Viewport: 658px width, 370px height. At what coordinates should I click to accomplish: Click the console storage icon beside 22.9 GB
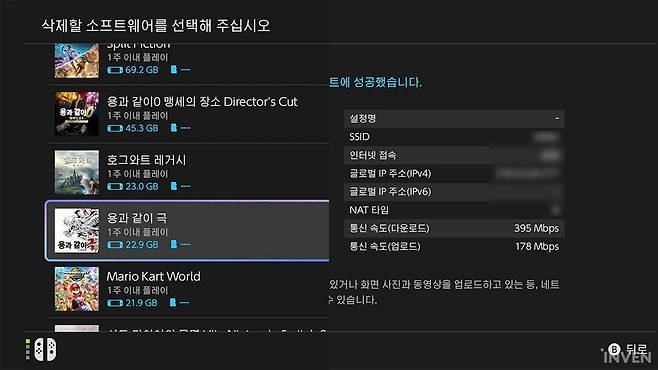(x=115, y=245)
